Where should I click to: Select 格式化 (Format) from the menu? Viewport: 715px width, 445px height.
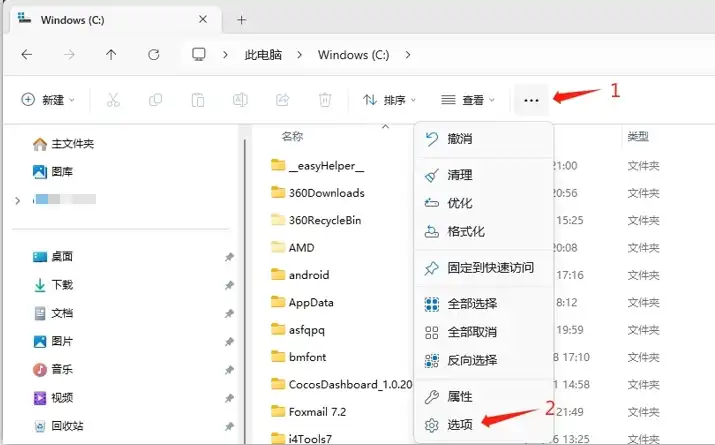tap(484, 231)
